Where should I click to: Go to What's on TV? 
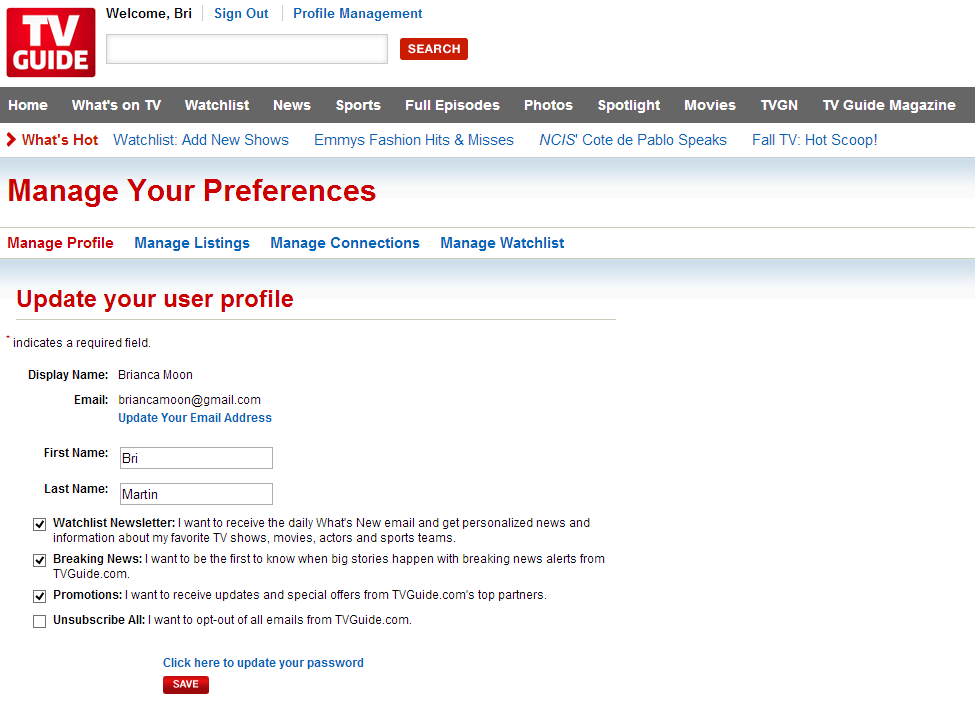point(116,105)
